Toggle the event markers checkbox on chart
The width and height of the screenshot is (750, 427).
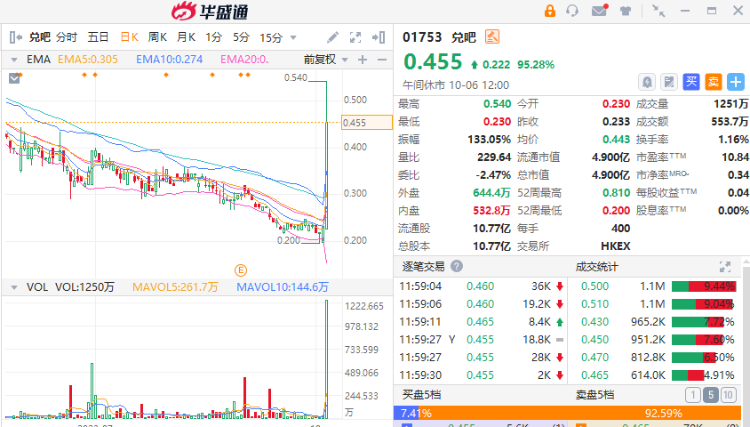click(14, 78)
